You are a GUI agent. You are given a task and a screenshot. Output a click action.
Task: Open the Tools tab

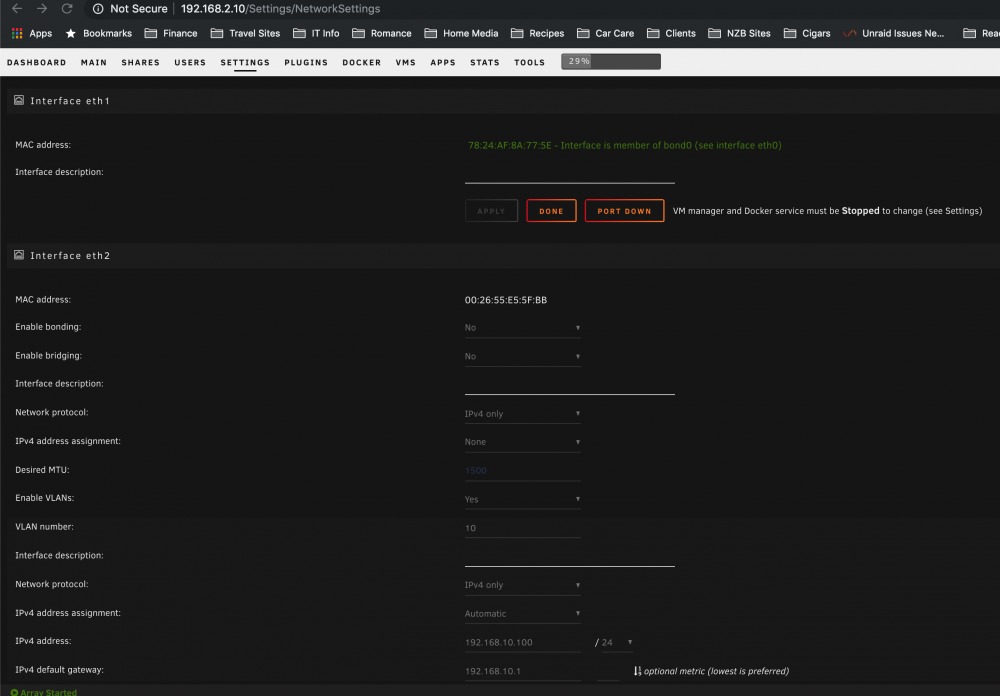[529, 63]
